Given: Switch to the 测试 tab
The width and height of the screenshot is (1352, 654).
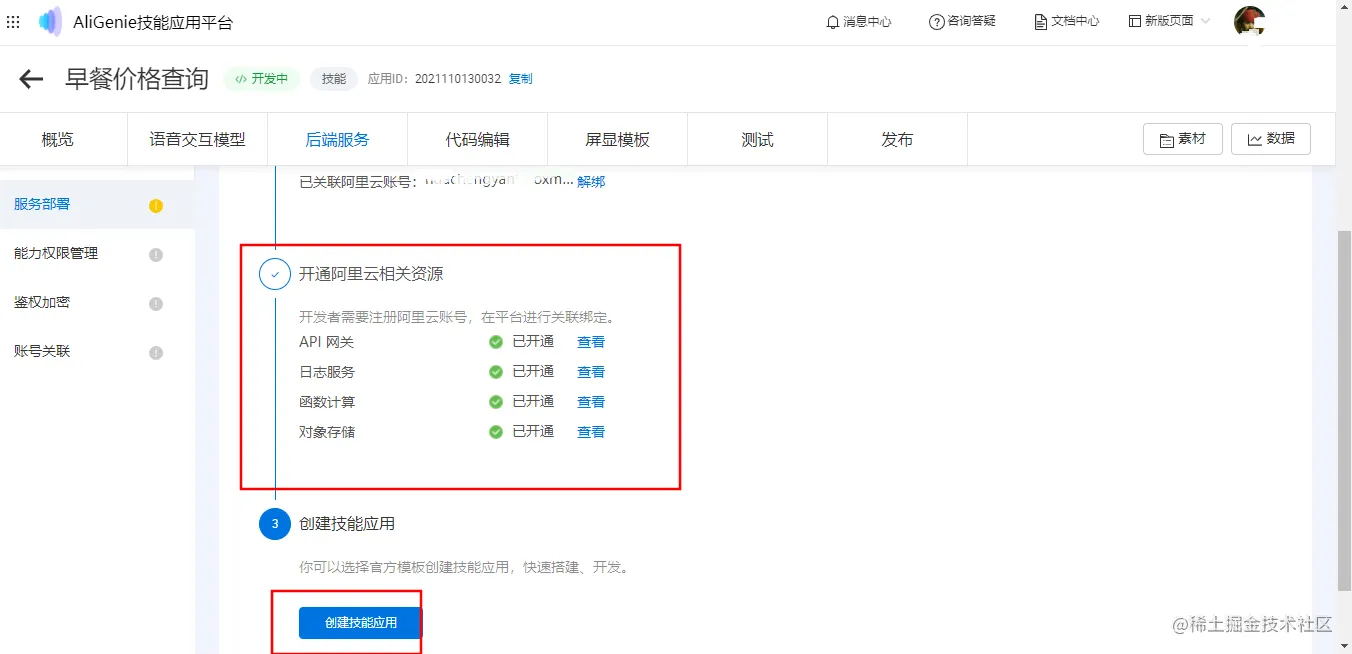Looking at the screenshot, I should [757, 140].
